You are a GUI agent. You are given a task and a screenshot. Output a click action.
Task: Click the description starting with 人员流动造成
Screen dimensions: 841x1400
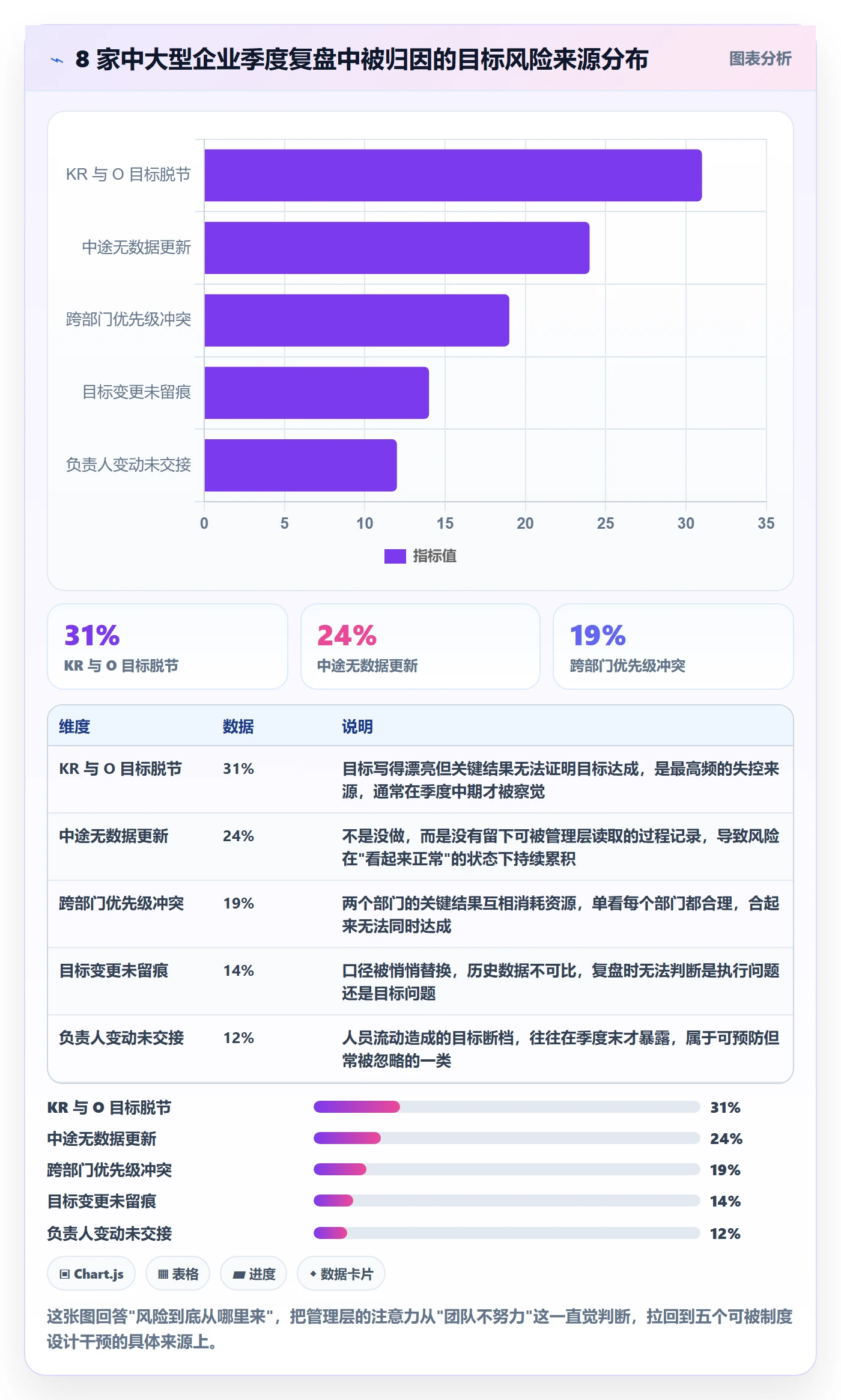tap(560, 1049)
